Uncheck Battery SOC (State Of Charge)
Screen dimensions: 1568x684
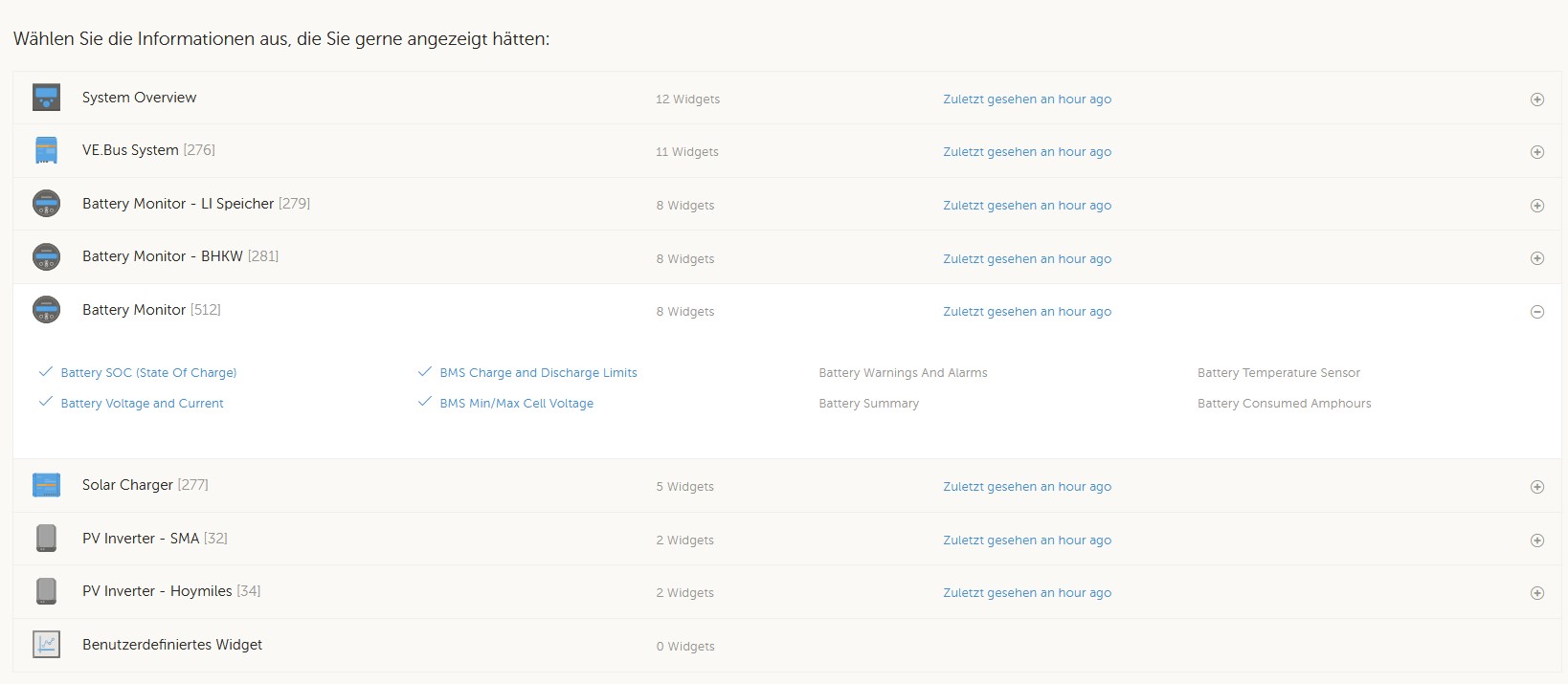[x=137, y=372]
